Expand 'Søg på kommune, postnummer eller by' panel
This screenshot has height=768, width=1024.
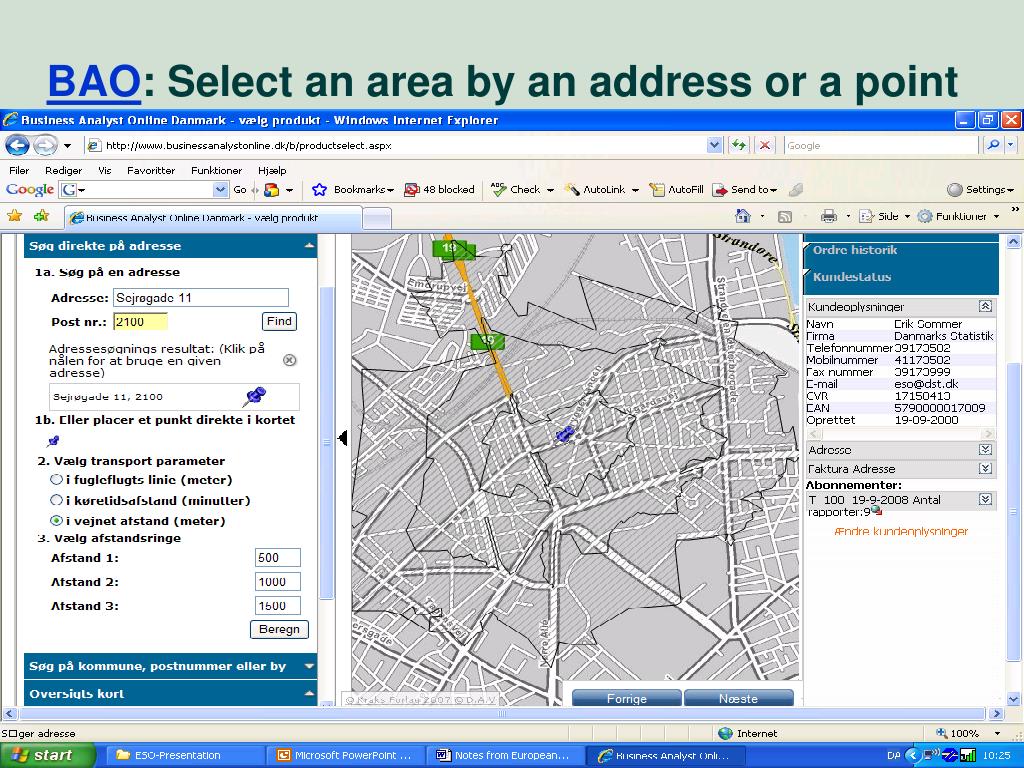tap(309, 666)
